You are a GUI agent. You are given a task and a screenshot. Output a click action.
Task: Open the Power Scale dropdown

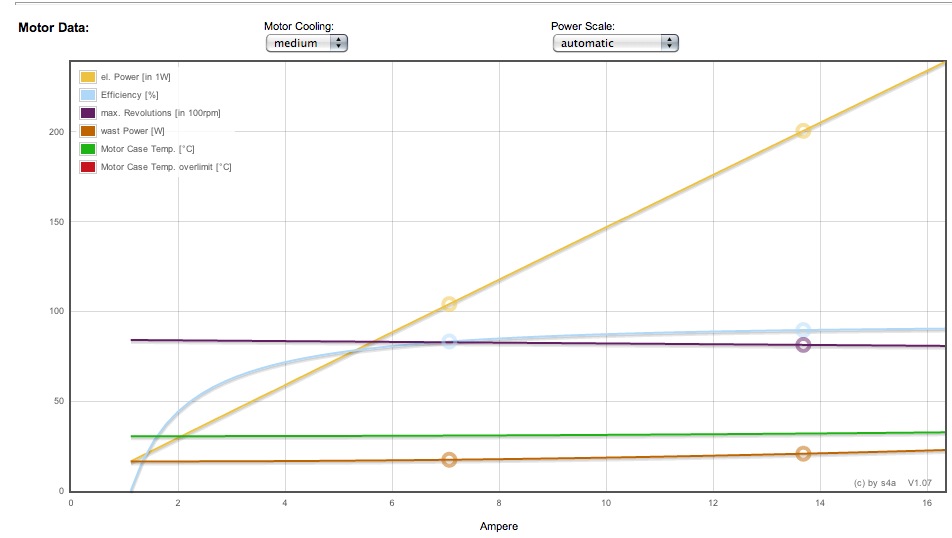(615, 43)
